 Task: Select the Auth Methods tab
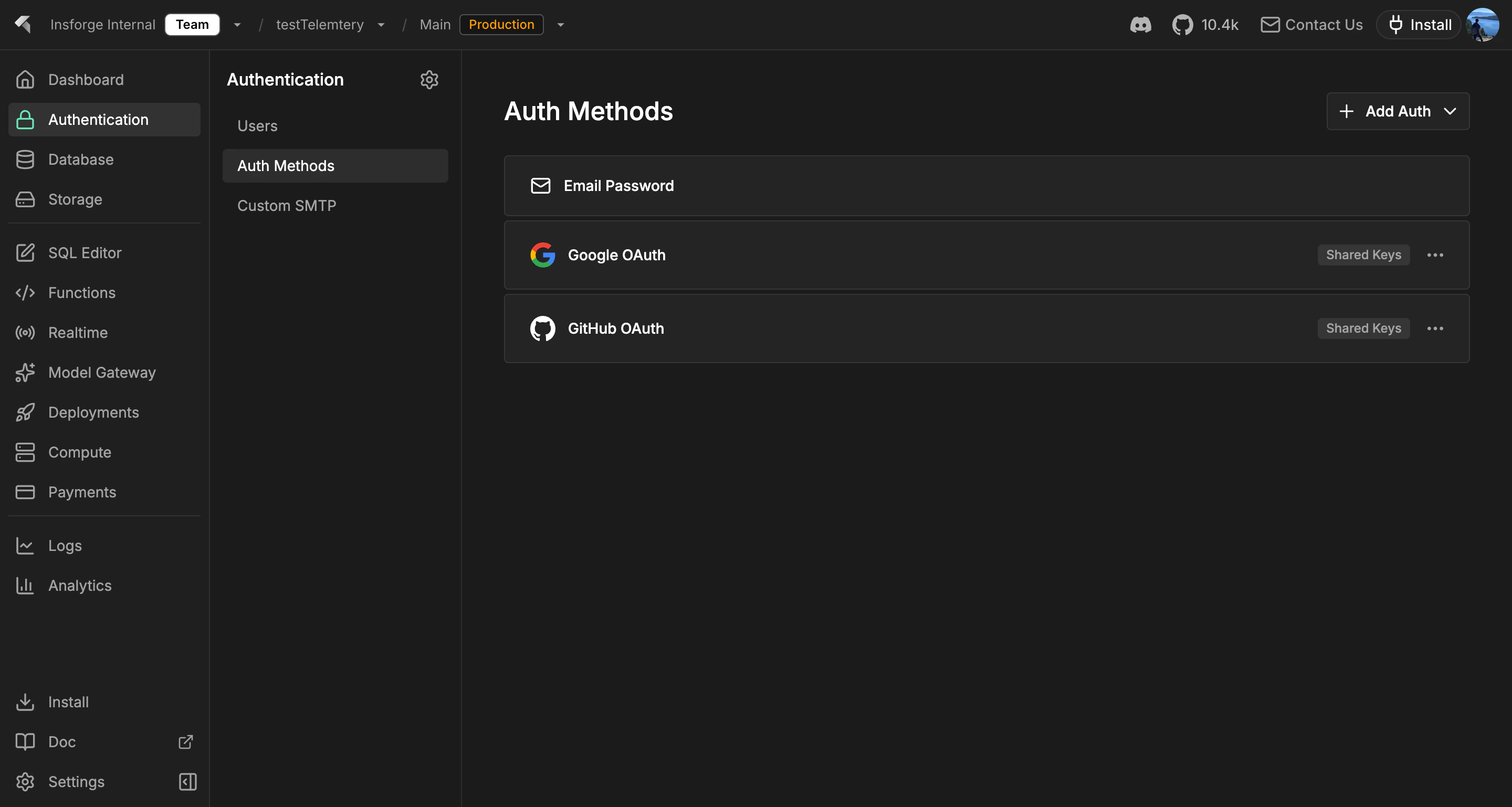(x=335, y=166)
